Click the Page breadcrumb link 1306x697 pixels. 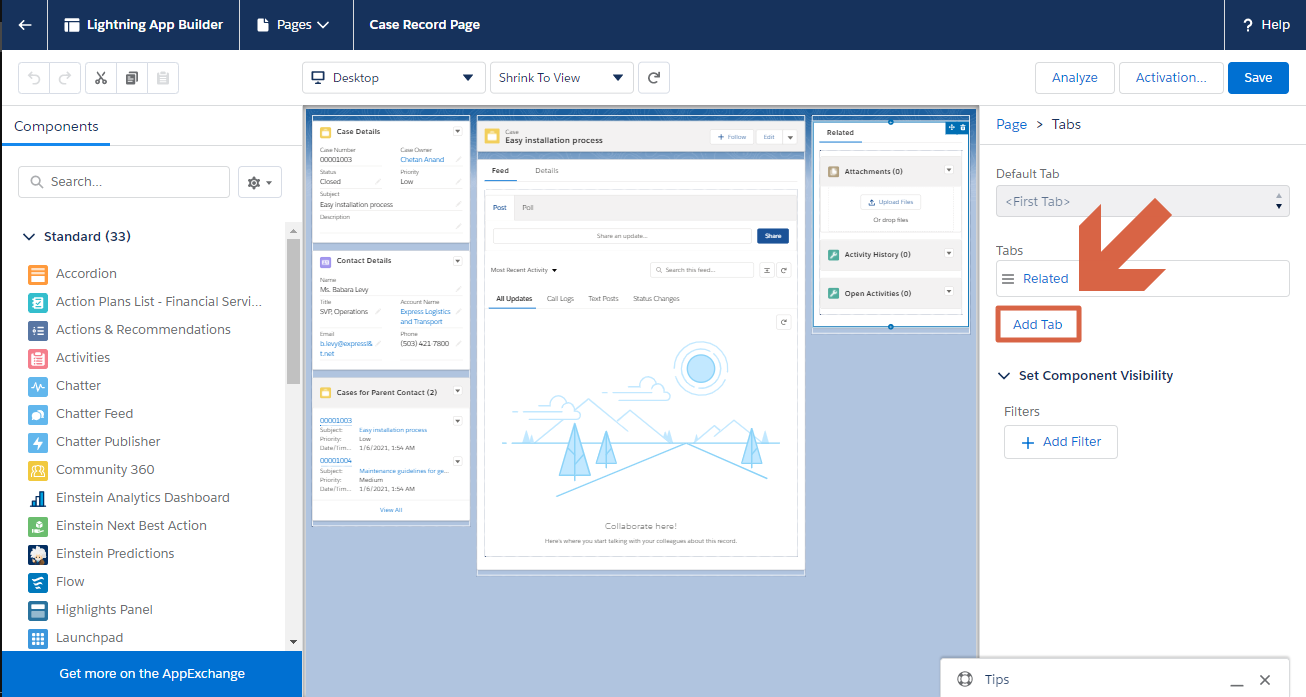coord(1011,125)
